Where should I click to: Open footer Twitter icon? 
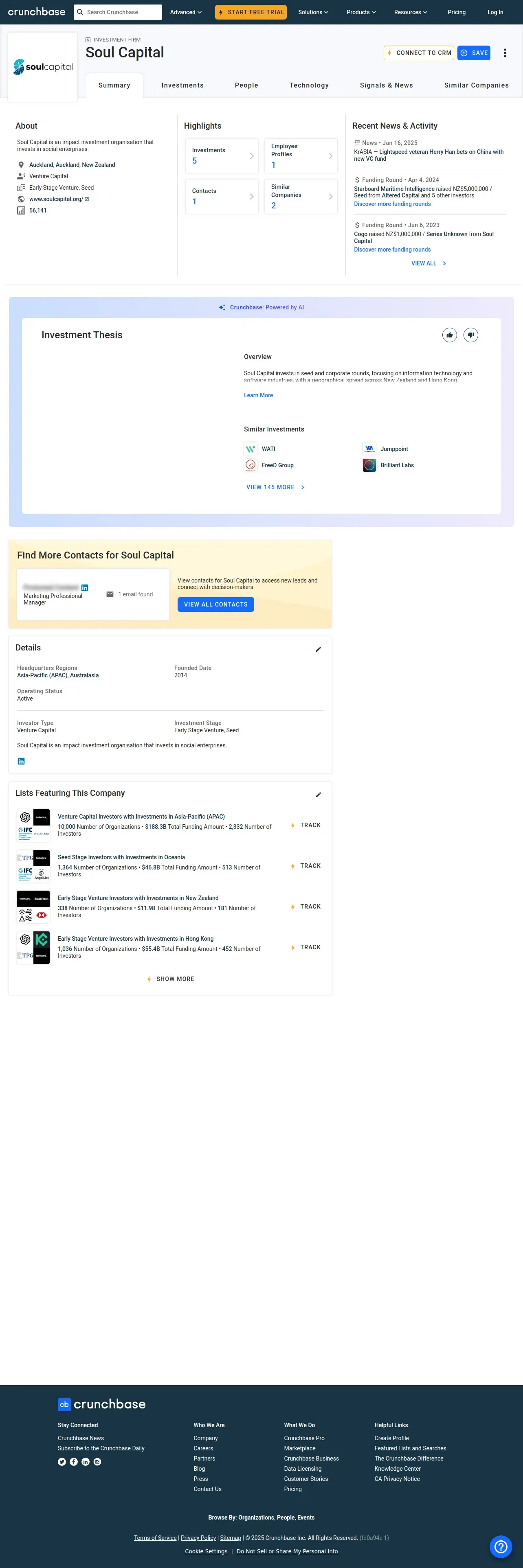[62, 1461]
